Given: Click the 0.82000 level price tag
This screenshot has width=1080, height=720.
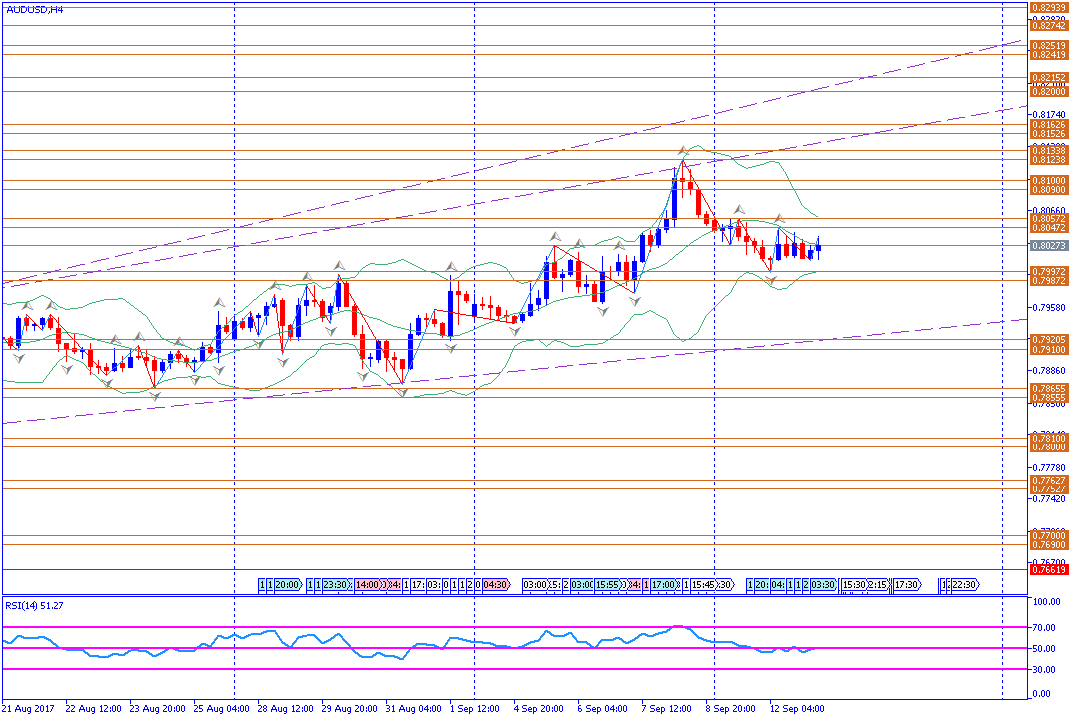Looking at the screenshot, I should [1048, 91].
